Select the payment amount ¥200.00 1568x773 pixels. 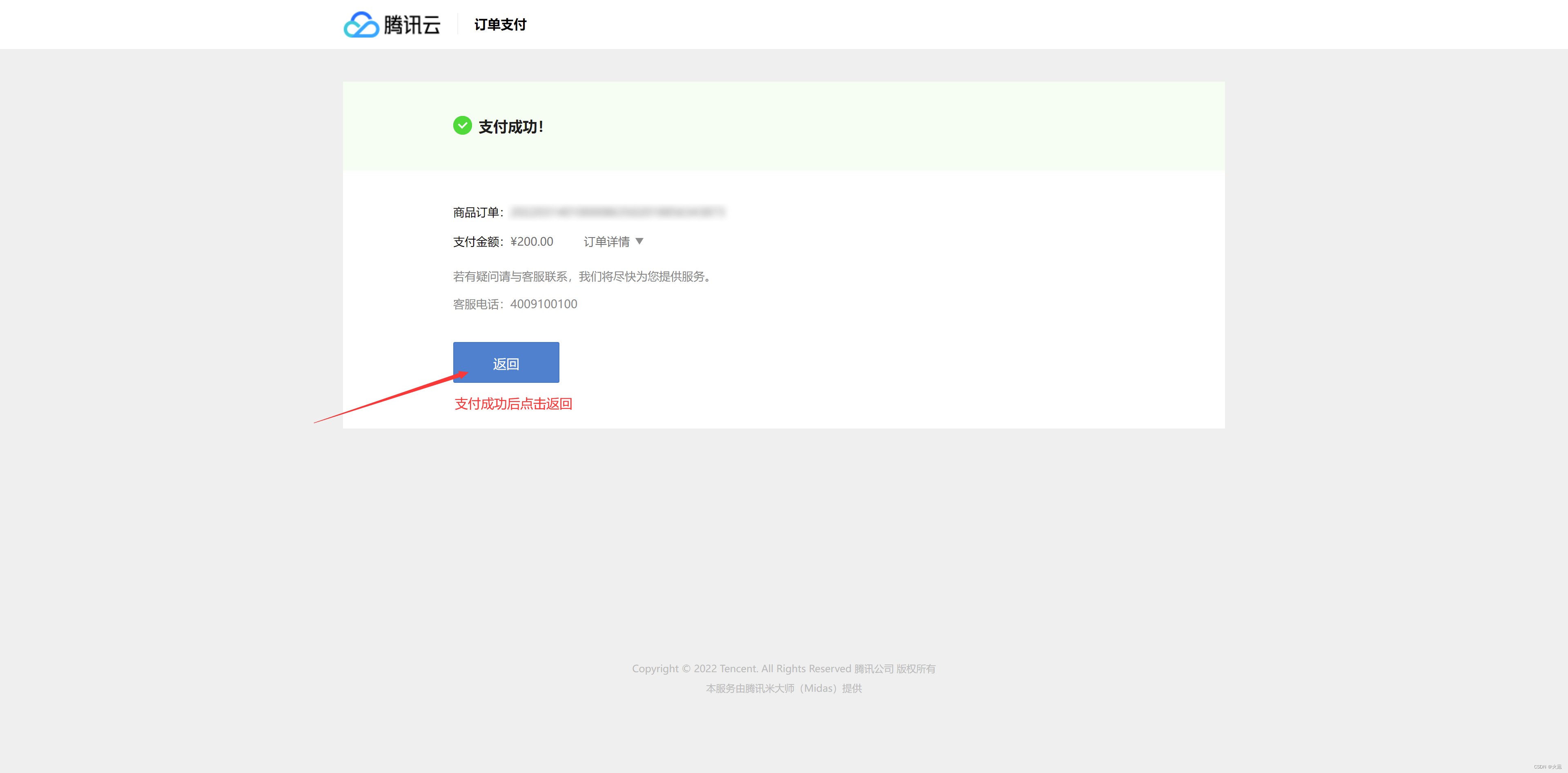coord(531,242)
